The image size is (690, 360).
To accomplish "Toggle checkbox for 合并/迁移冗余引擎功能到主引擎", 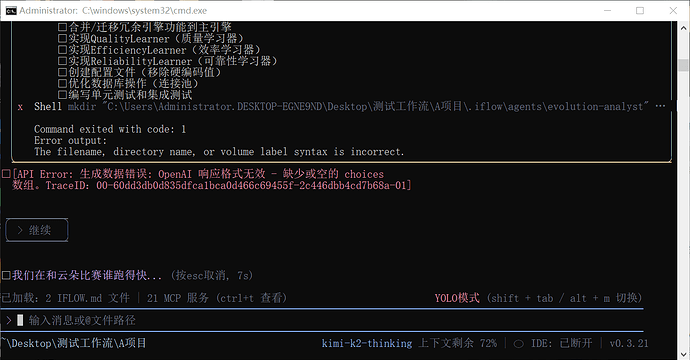I will pos(62,27).
